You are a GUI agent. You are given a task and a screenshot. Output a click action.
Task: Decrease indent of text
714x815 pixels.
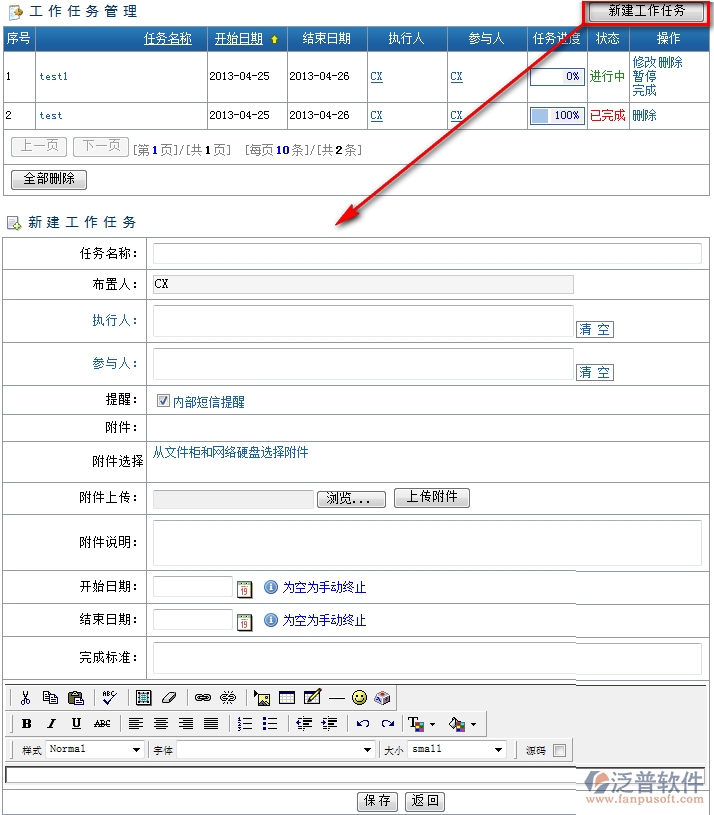(x=304, y=724)
